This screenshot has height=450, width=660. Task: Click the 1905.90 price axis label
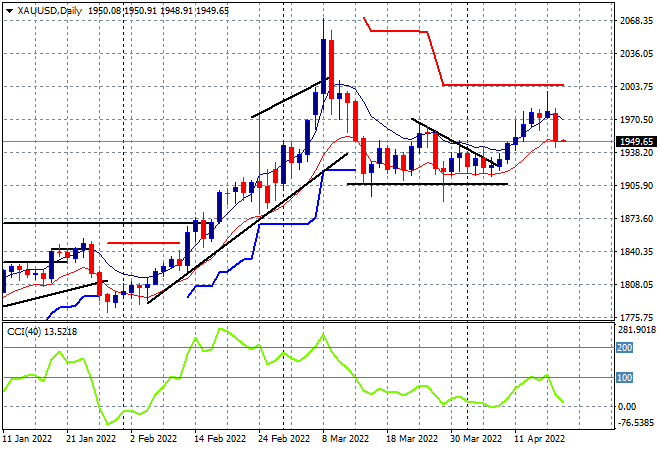tap(636, 186)
